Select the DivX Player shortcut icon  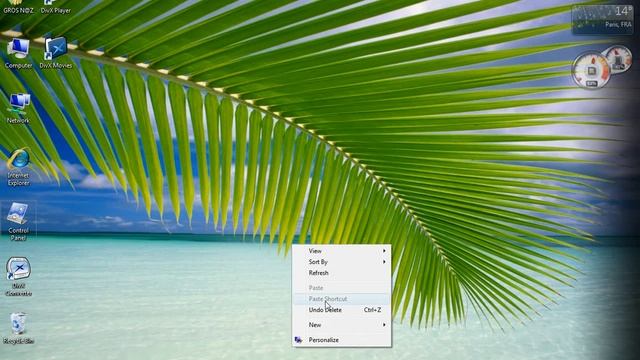pyautogui.click(x=56, y=7)
